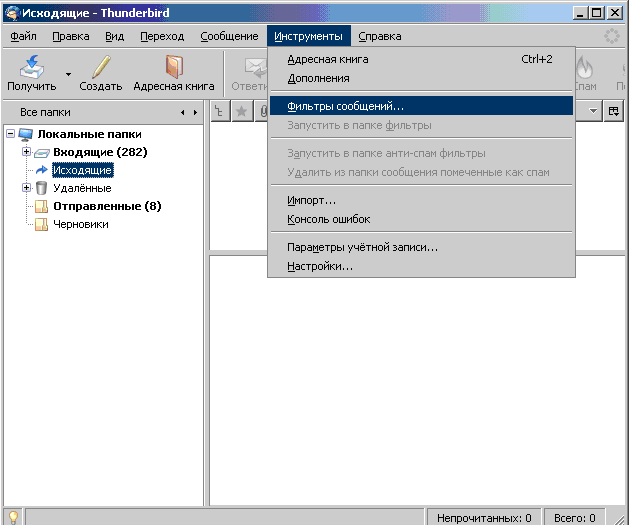Image resolution: width=631 pixels, height=526 pixels.
Task: Collapse the Локальные папки tree node
Action: pyautogui.click(x=11, y=134)
